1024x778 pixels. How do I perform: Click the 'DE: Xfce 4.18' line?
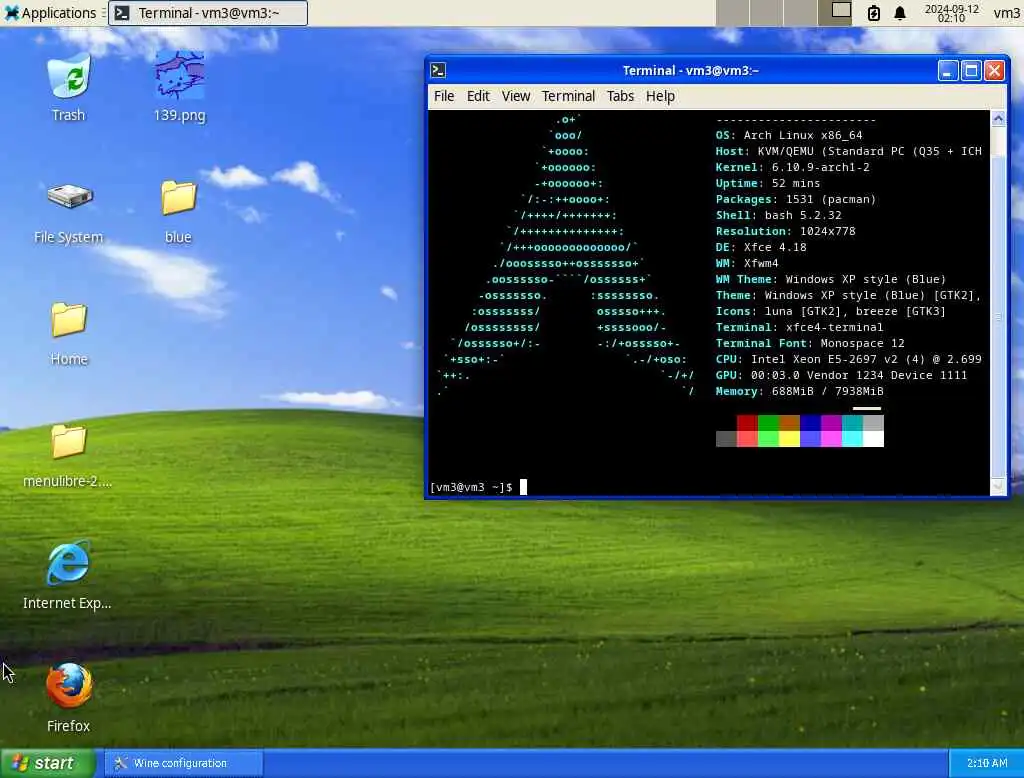[x=761, y=247]
